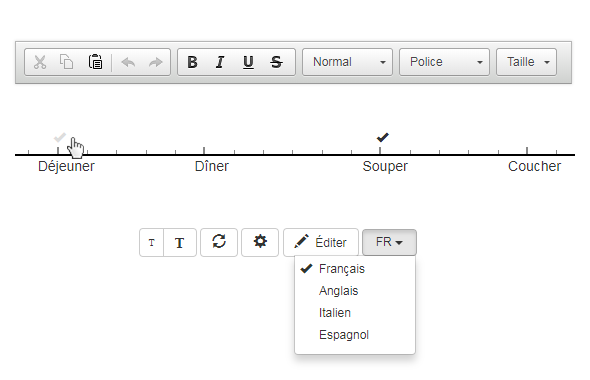Toggle italic formatting

[220, 62]
